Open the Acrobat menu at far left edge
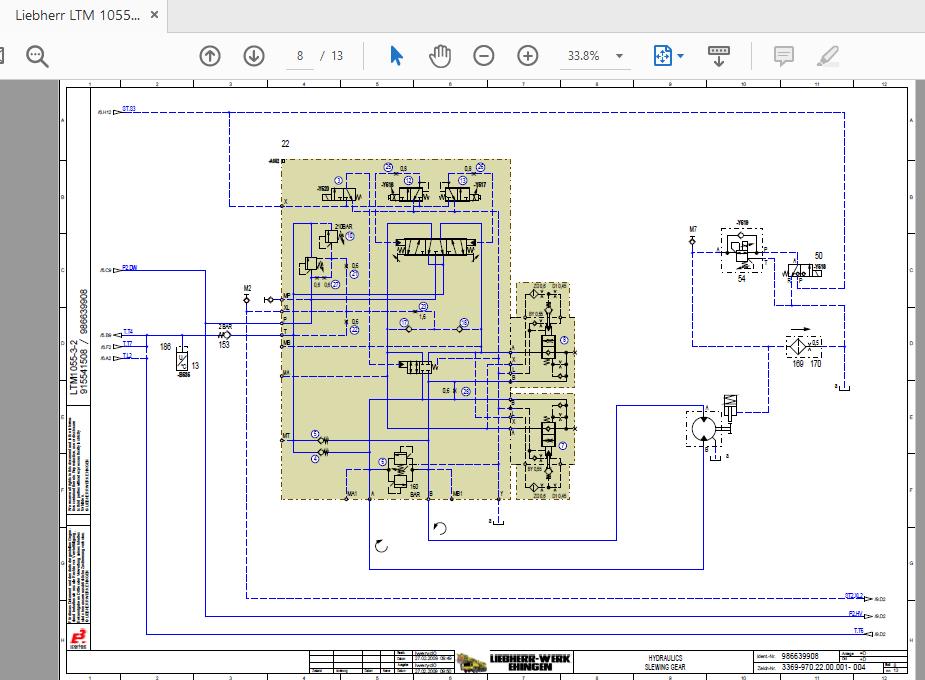Viewport: 925px width, 680px height. 4,55
